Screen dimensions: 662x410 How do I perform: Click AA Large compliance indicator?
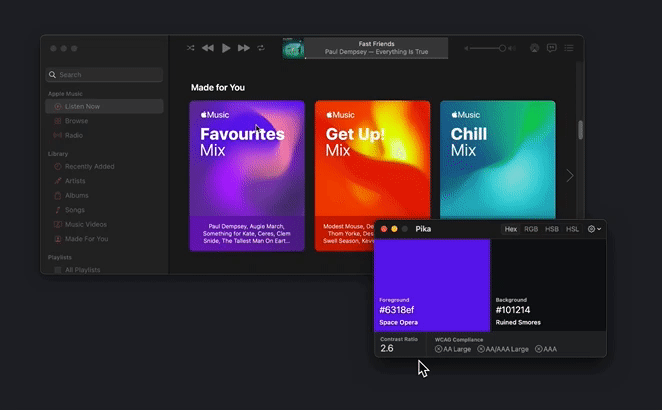453,349
